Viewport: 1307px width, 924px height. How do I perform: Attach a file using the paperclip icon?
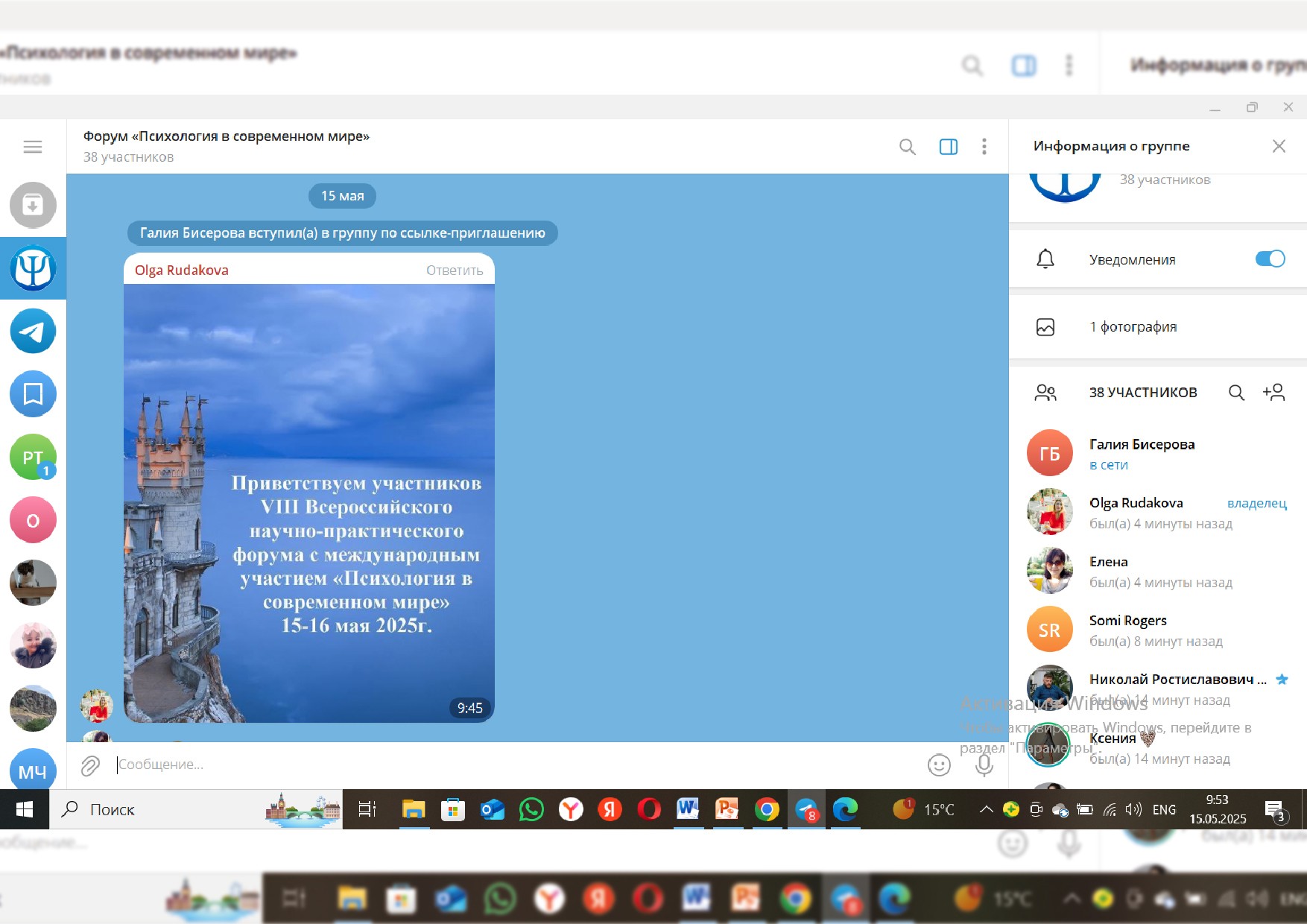coord(89,765)
